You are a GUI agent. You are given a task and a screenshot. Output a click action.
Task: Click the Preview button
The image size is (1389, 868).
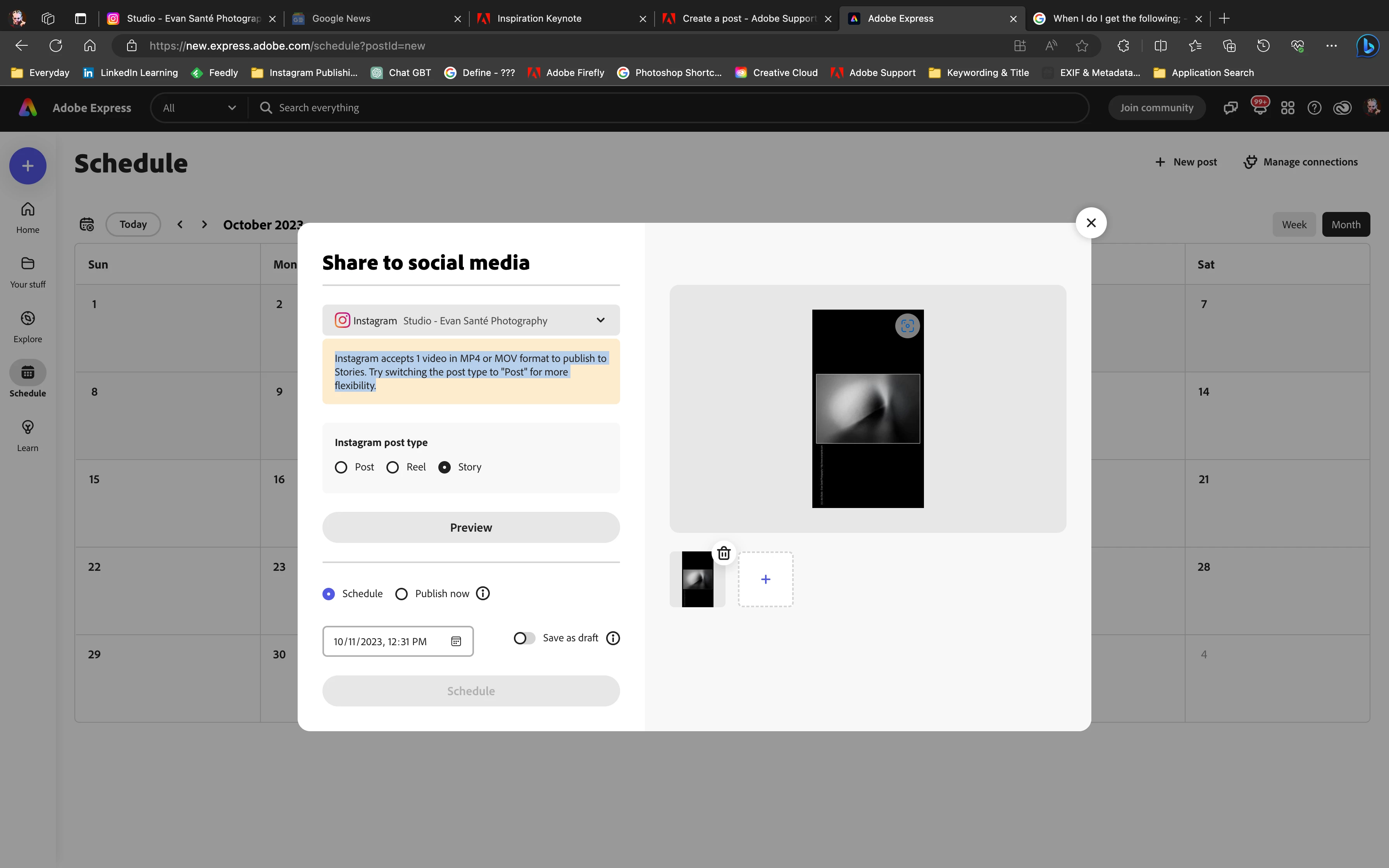[x=470, y=527]
